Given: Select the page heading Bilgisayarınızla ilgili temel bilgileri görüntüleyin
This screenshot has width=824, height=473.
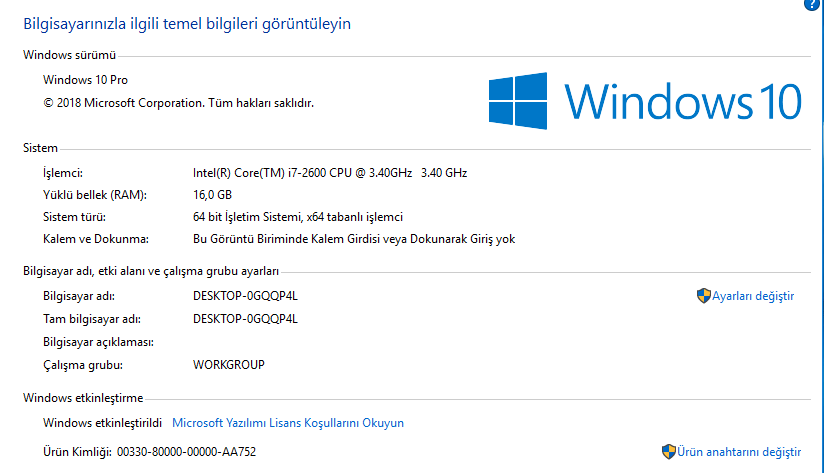Looking at the screenshot, I should point(187,24).
